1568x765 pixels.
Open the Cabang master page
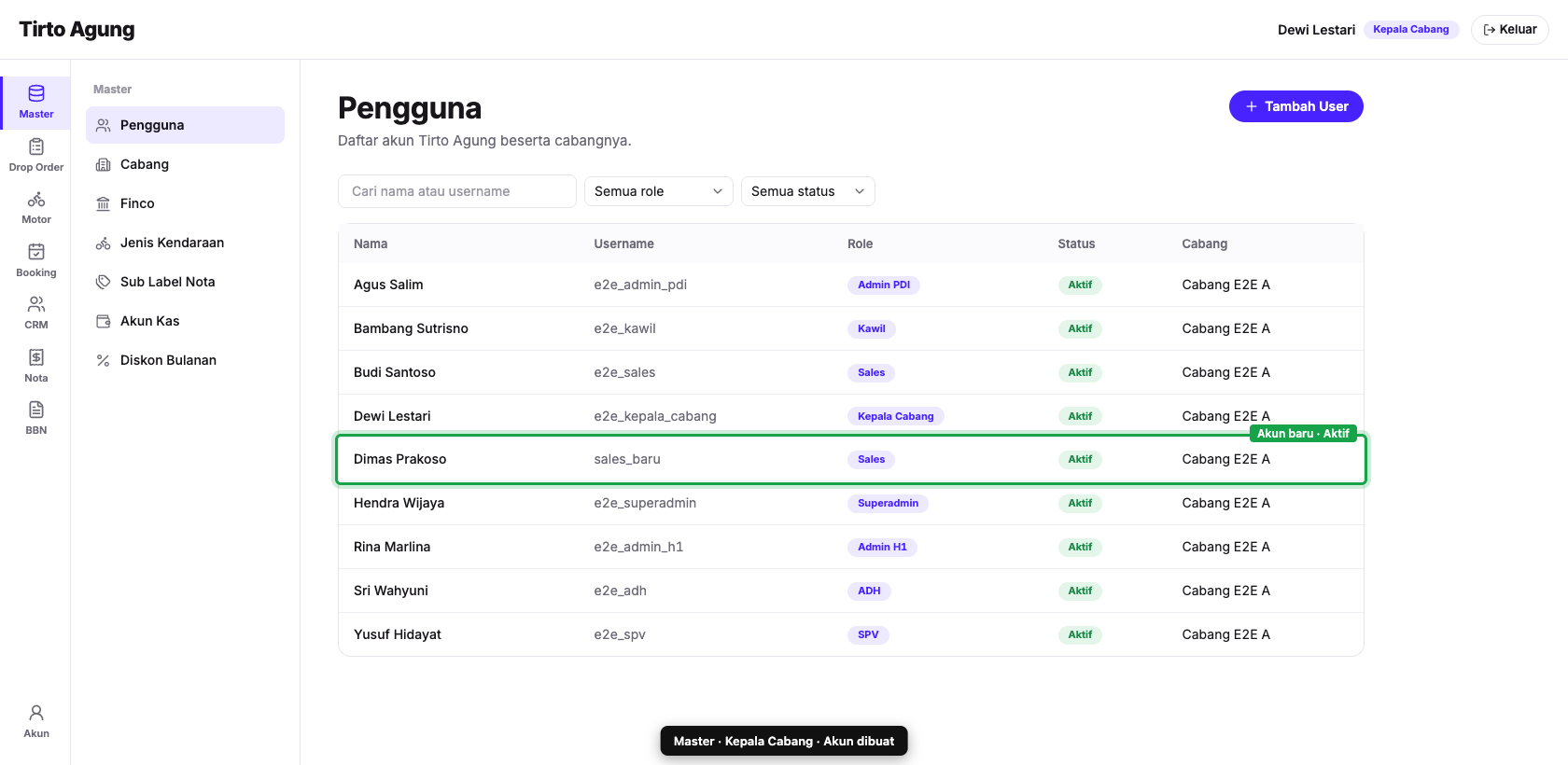(185, 164)
